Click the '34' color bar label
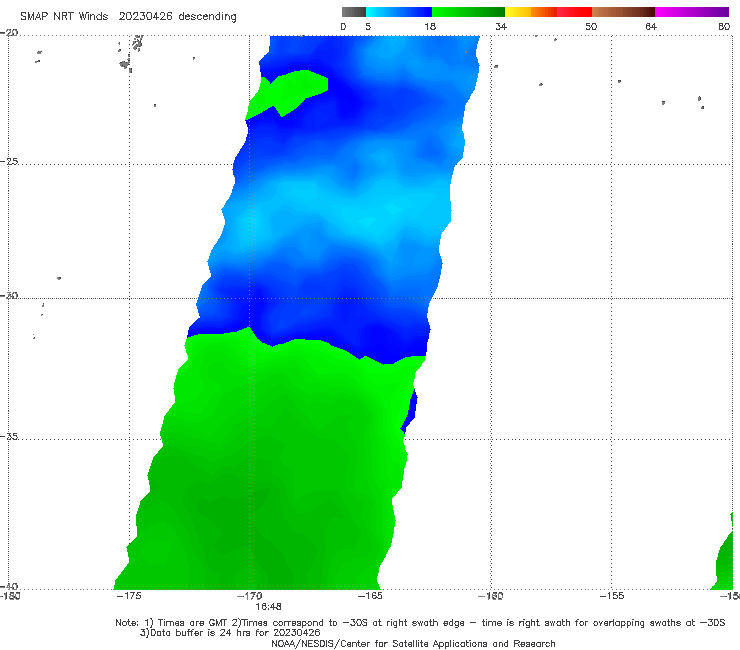740x650 pixels. click(501, 27)
